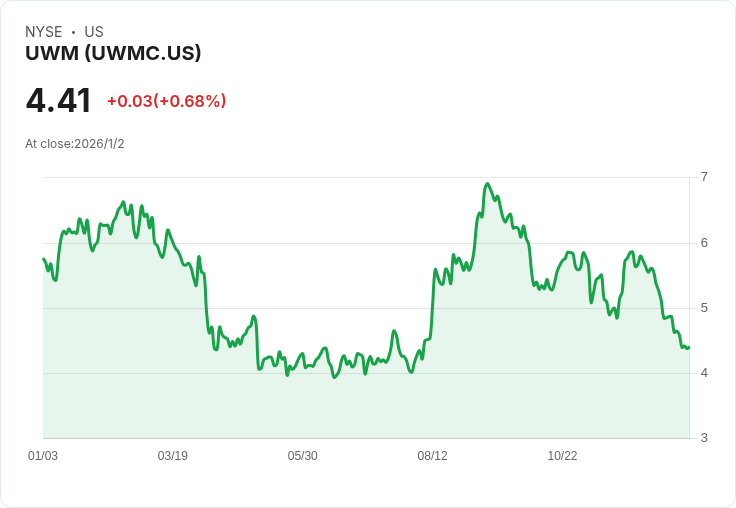Image resolution: width=736 pixels, height=508 pixels.
Task: Click the NYSE exchange label
Action: [44, 32]
